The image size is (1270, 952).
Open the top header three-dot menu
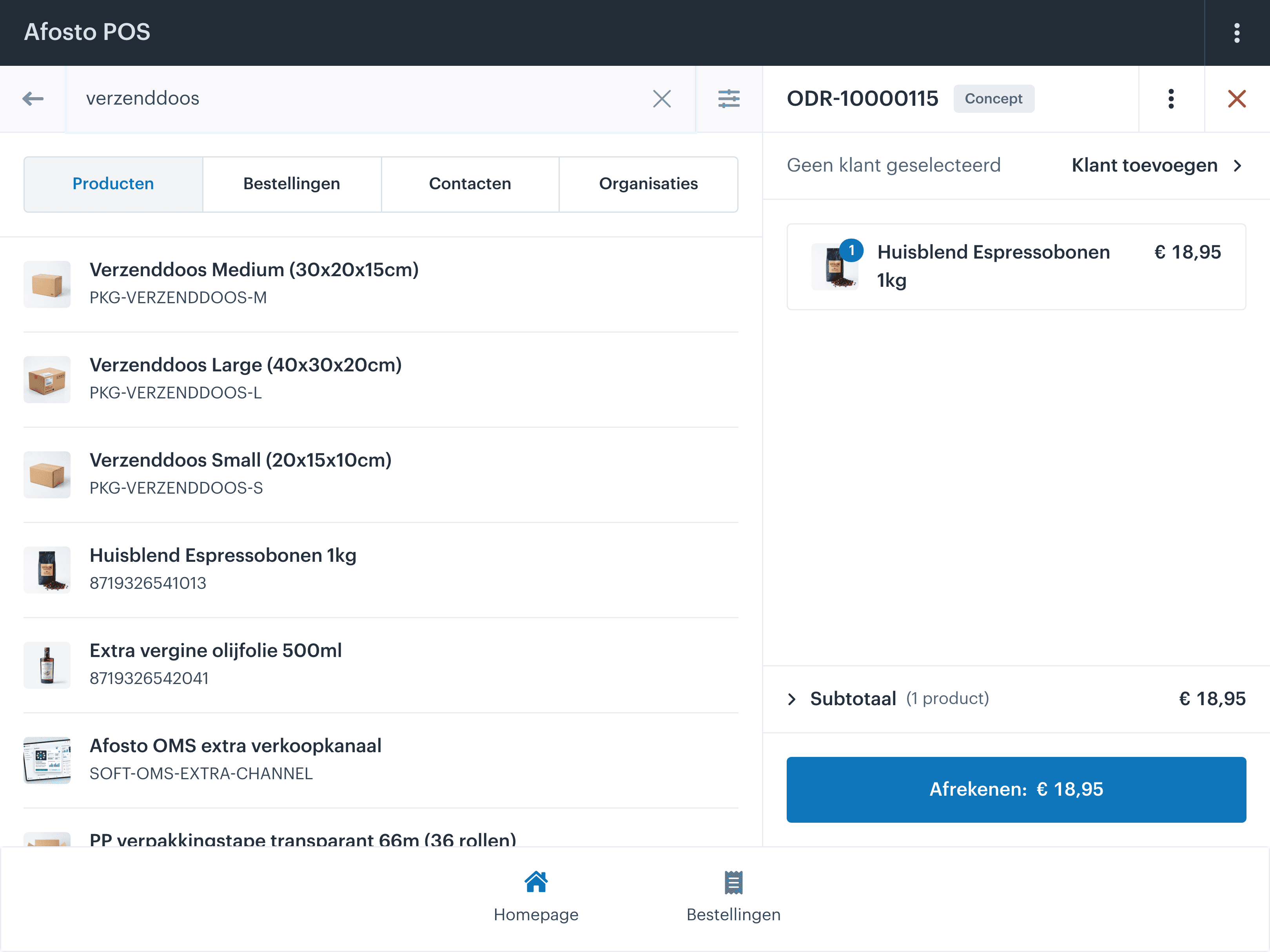point(1237,33)
